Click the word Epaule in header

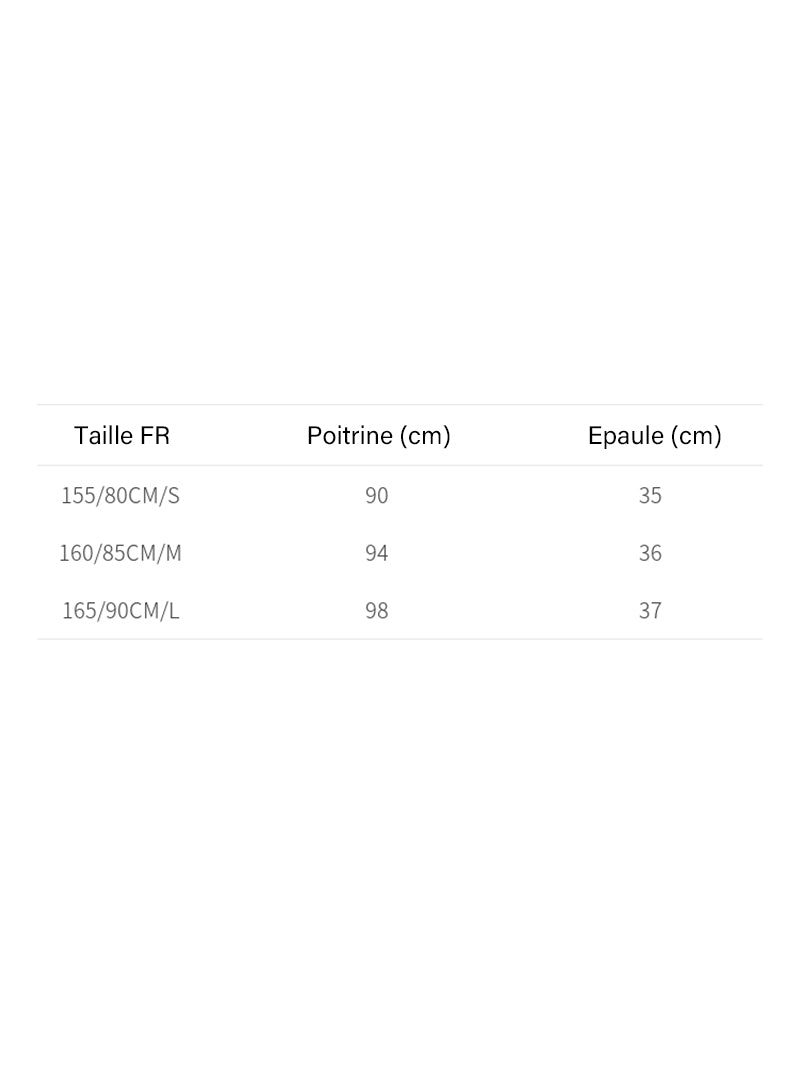[625, 435]
